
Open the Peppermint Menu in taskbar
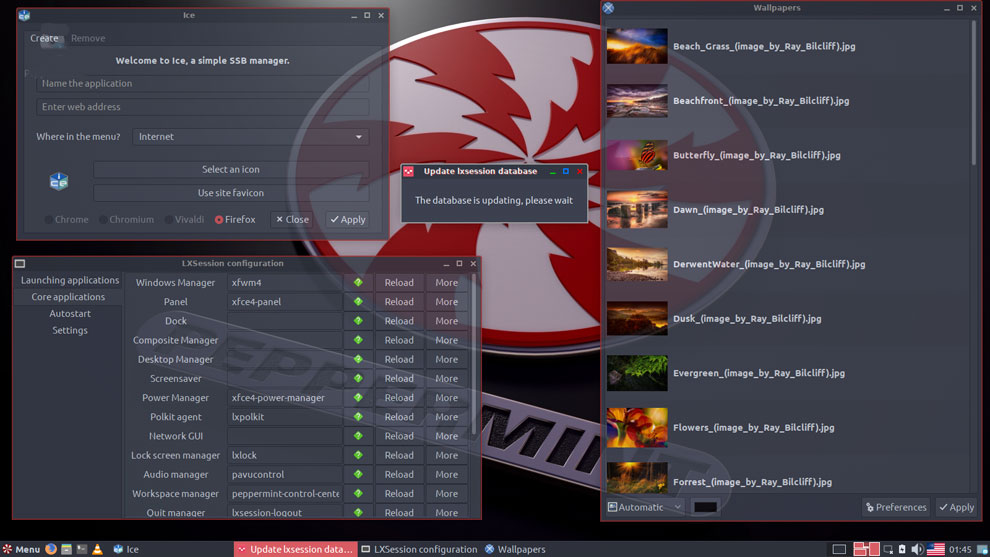(x=21, y=549)
